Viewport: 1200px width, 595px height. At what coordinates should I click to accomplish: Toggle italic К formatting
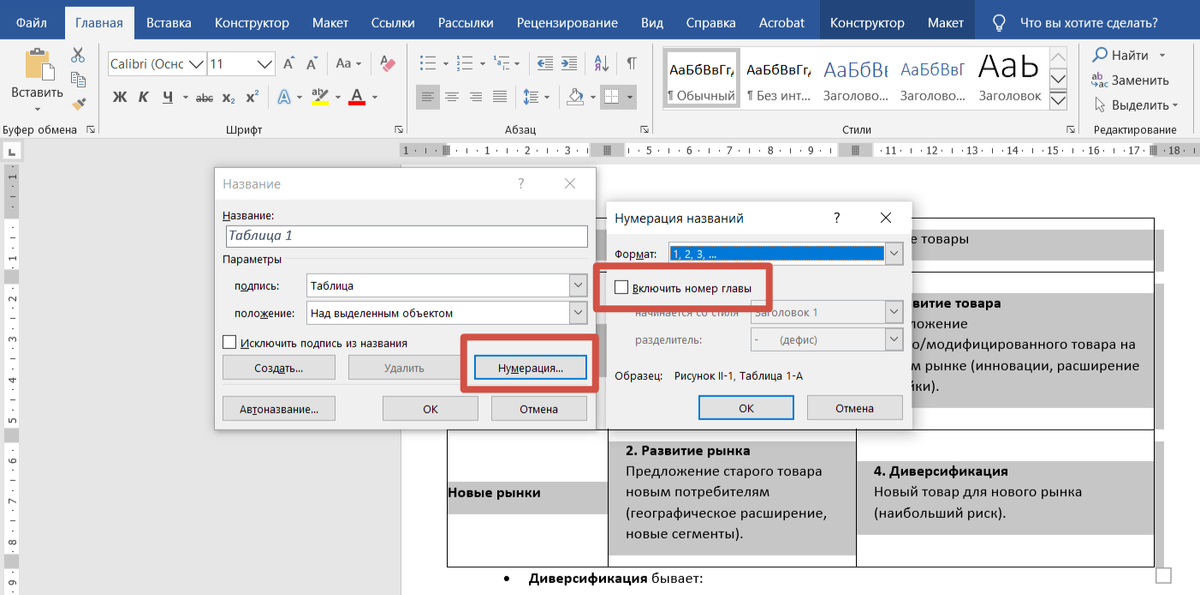tap(144, 97)
